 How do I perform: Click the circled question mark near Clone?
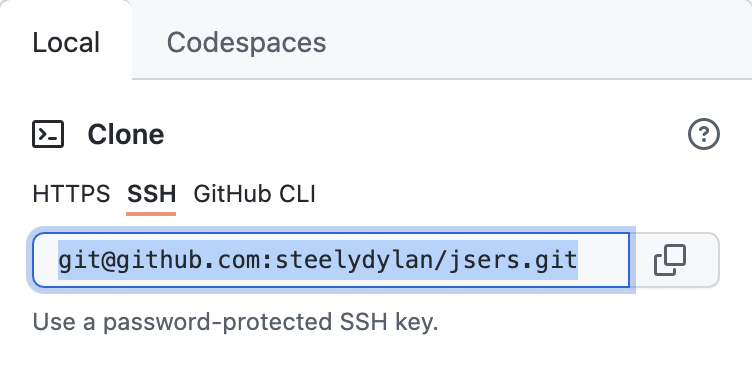tap(704, 135)
